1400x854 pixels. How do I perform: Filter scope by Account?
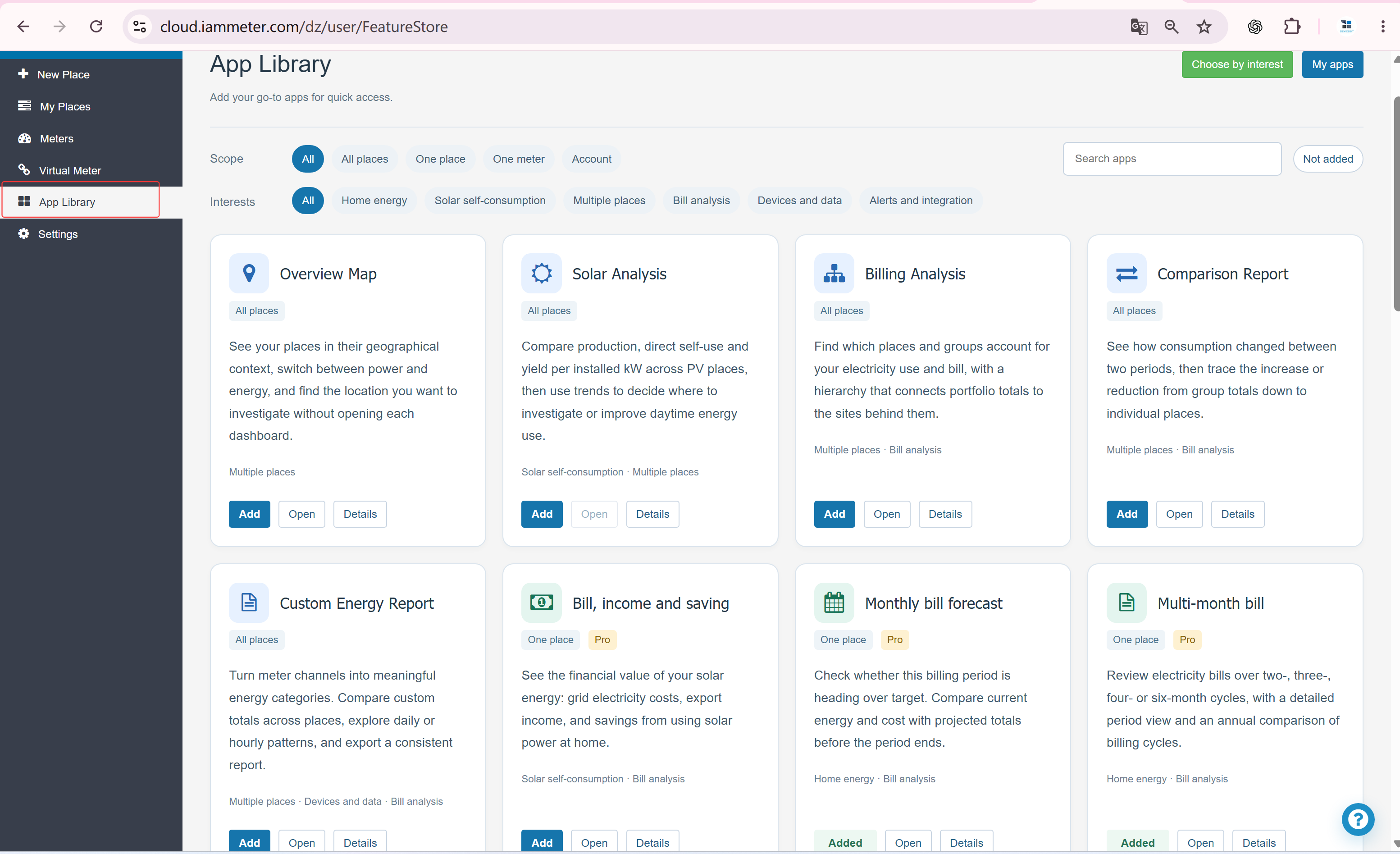[x=592, y=159]
